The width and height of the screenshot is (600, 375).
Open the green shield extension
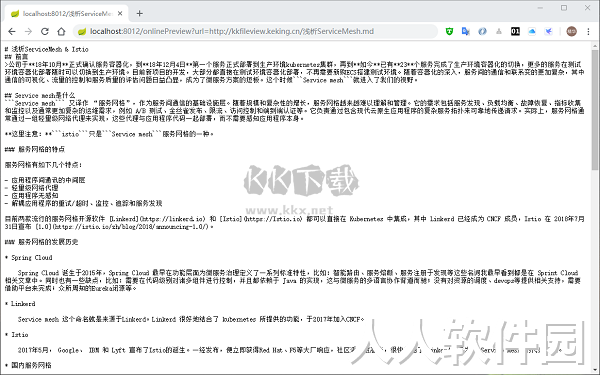450,31
